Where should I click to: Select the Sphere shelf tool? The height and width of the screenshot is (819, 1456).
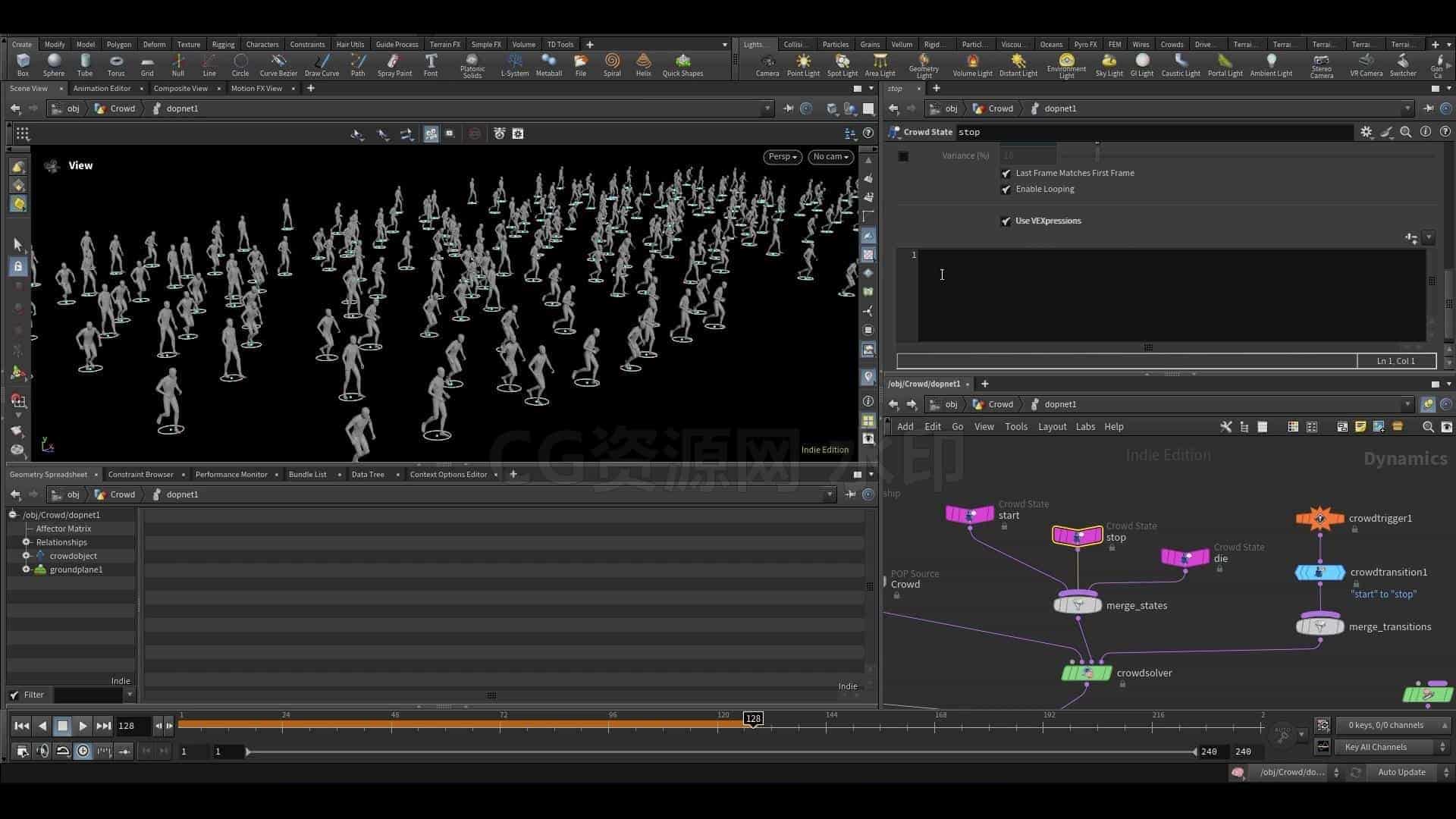pos(54,64)
